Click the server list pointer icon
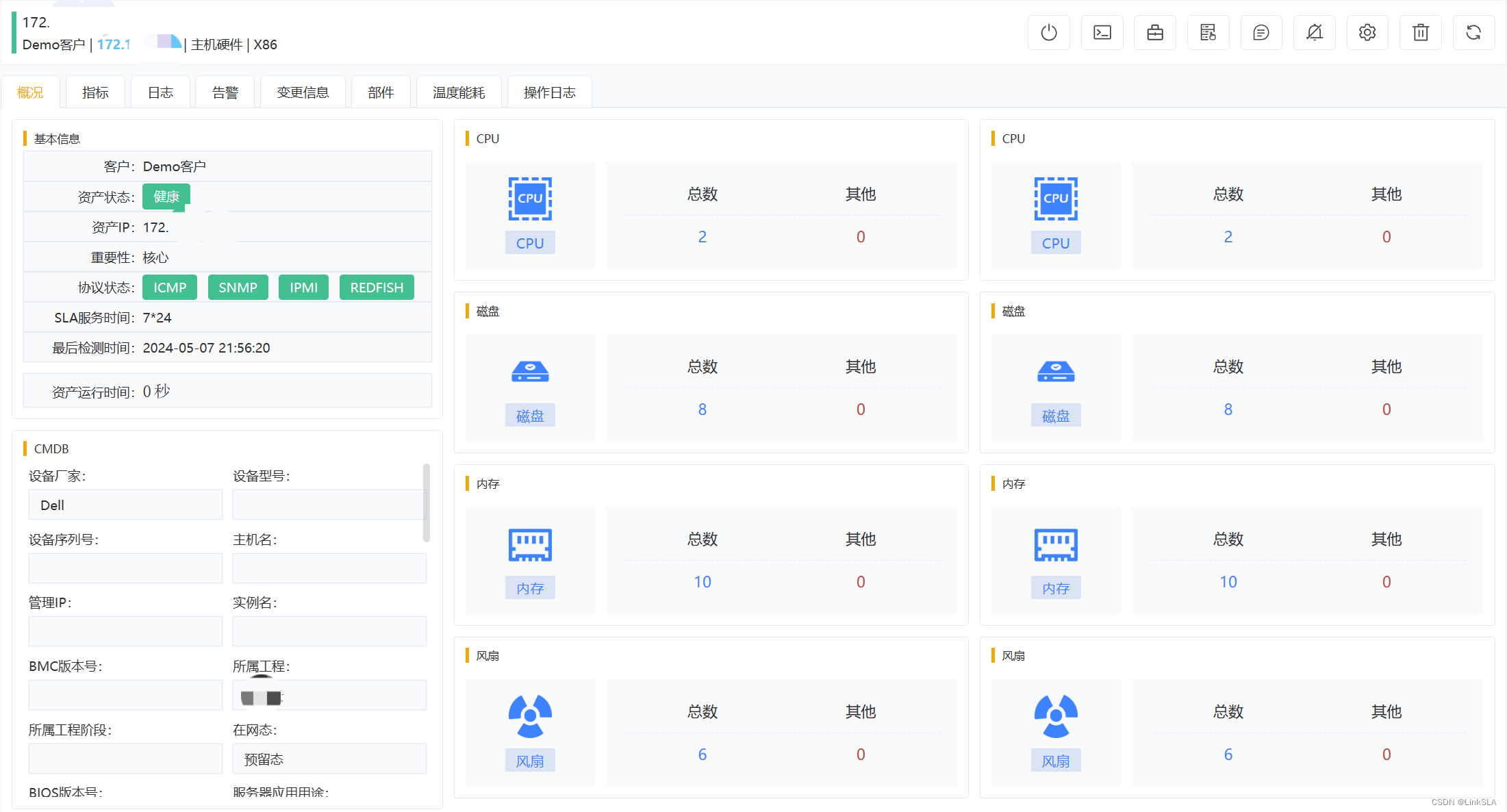 [x=1208, y=32]
